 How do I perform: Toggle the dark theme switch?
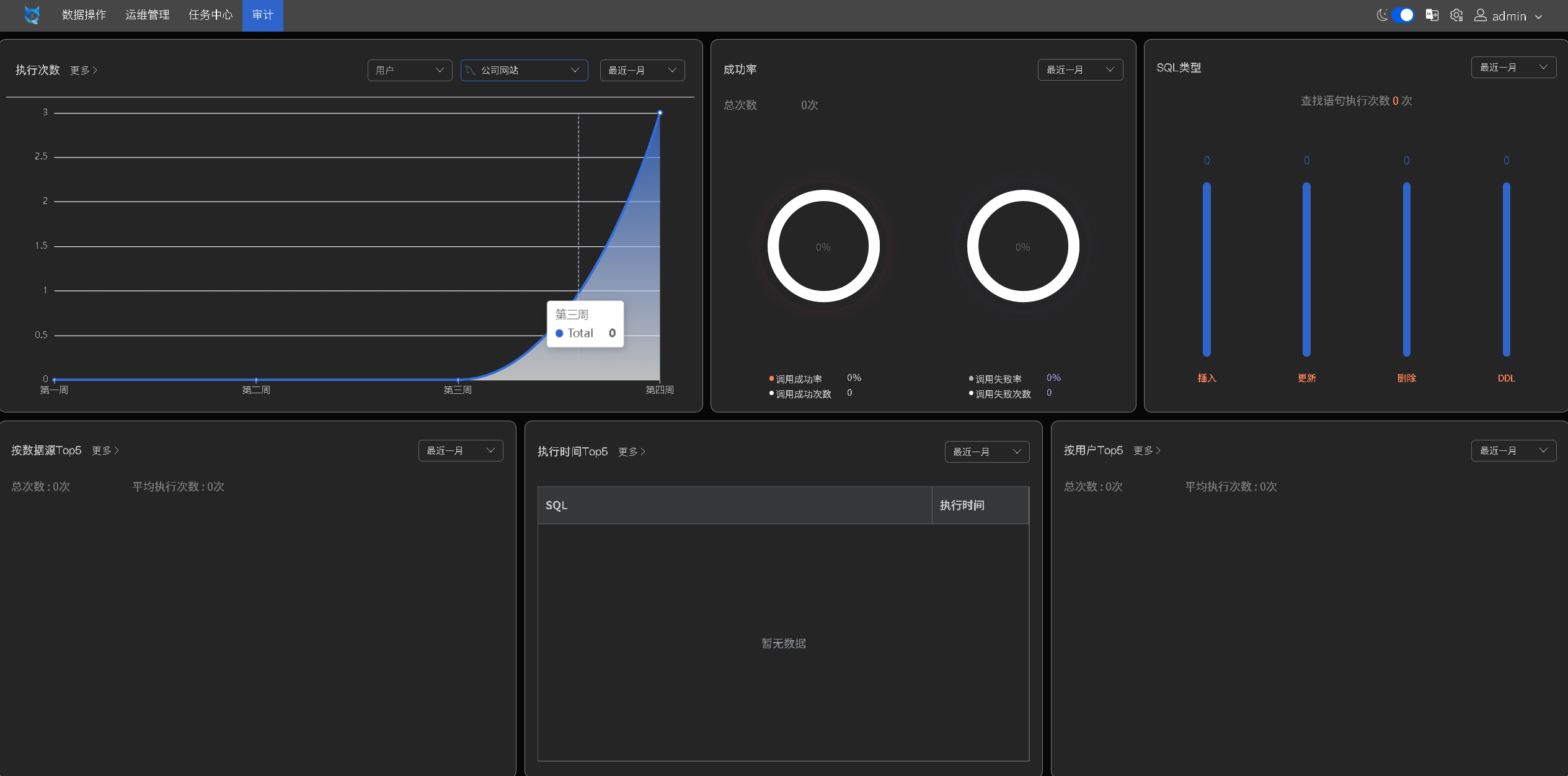tap(1402, 16)
